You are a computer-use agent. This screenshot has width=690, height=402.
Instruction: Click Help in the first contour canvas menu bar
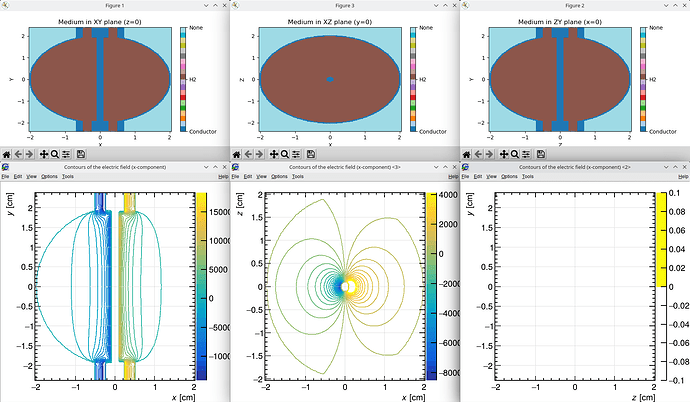(221, 176)
